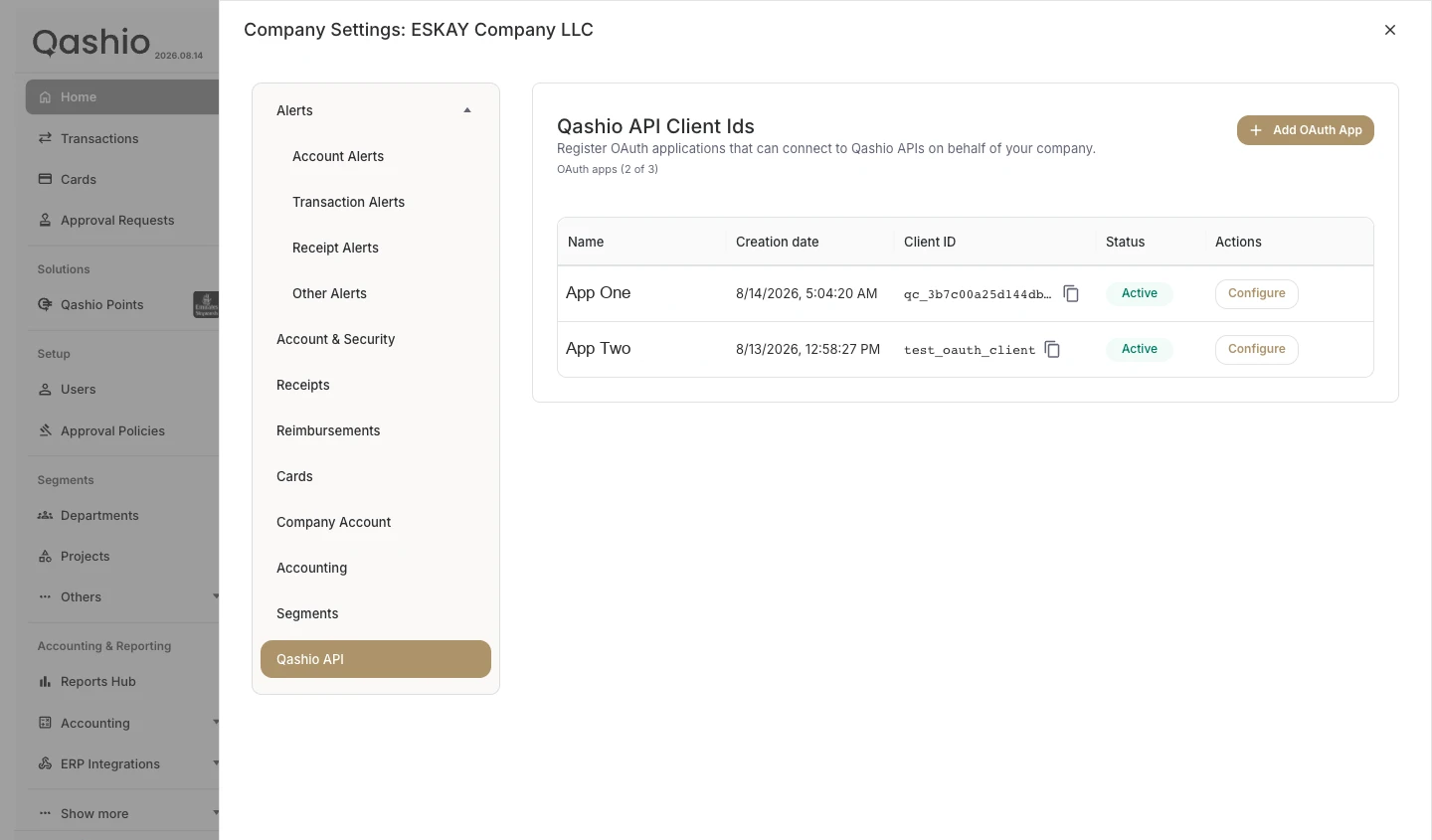Click the Approval Requests person icon
Screen dimensions: 1432x840
[45, 220]
